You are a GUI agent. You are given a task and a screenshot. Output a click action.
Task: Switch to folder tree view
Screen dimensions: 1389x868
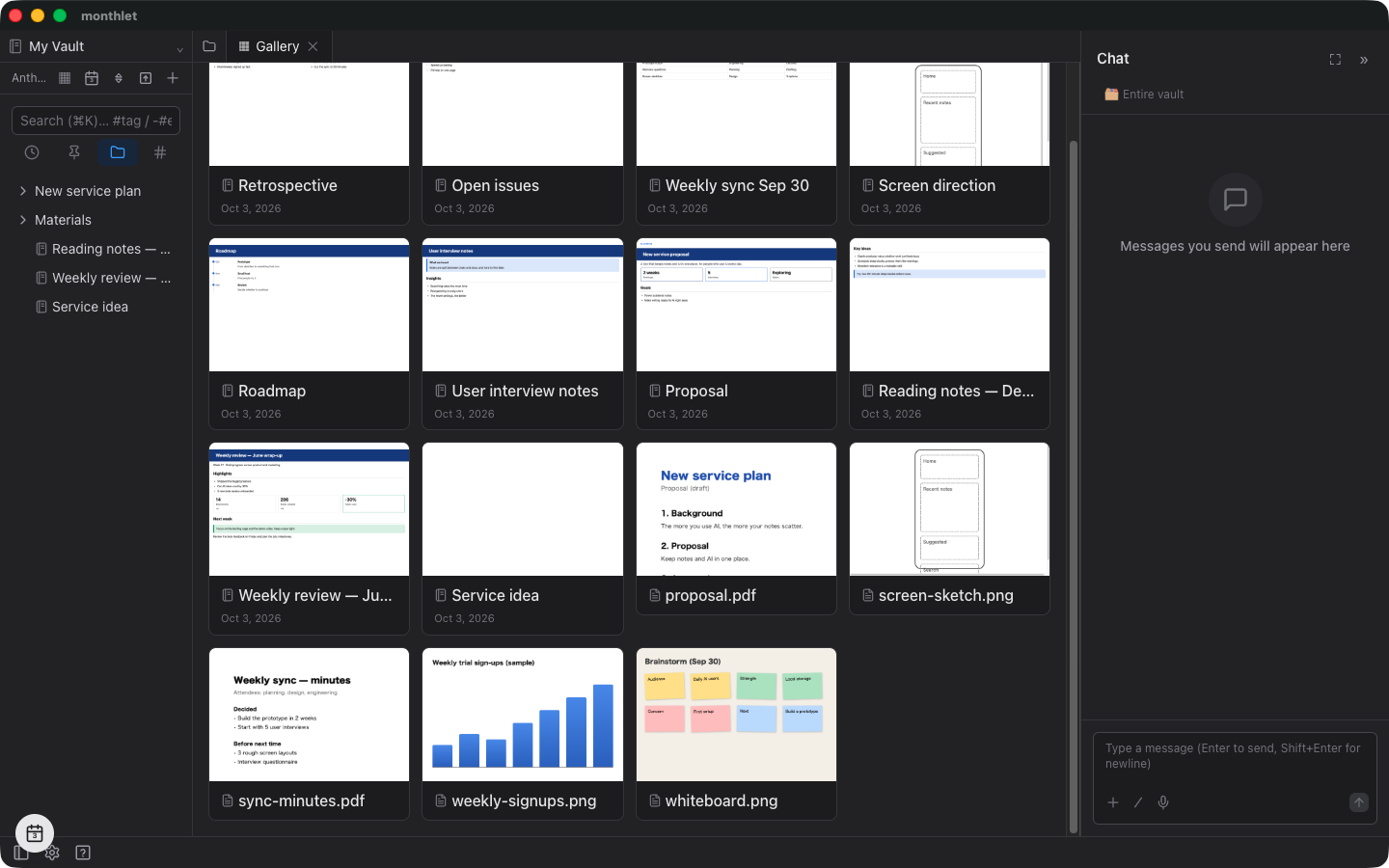coord(118,152)
